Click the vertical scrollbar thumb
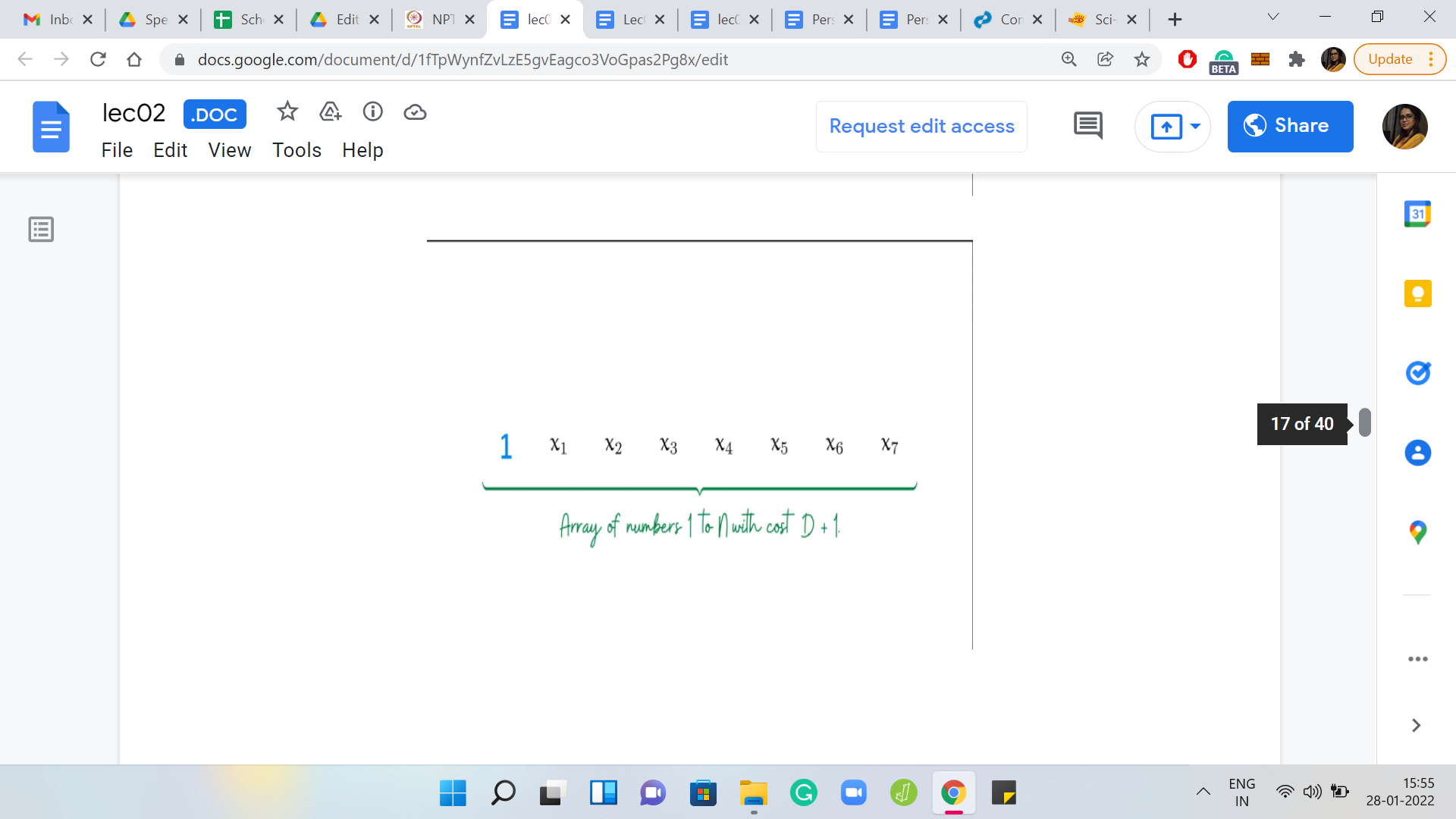Image resolution: width=1456 pixels, height=819 pixels. tap(1364, 422)
